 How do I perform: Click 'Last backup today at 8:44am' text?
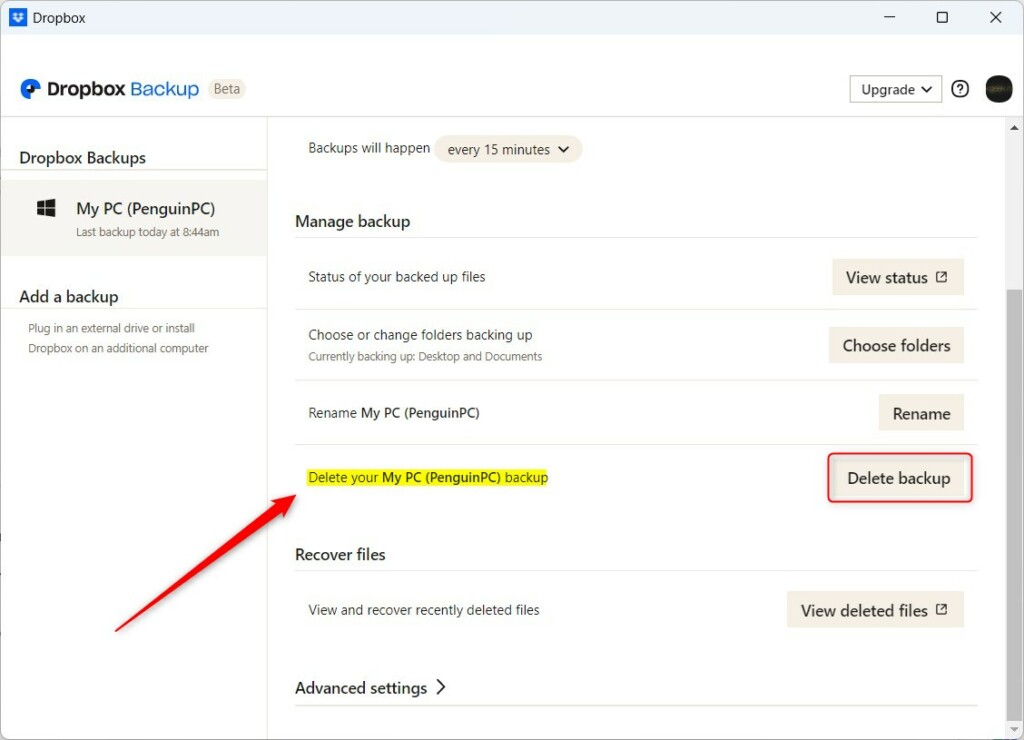point(148,232)
